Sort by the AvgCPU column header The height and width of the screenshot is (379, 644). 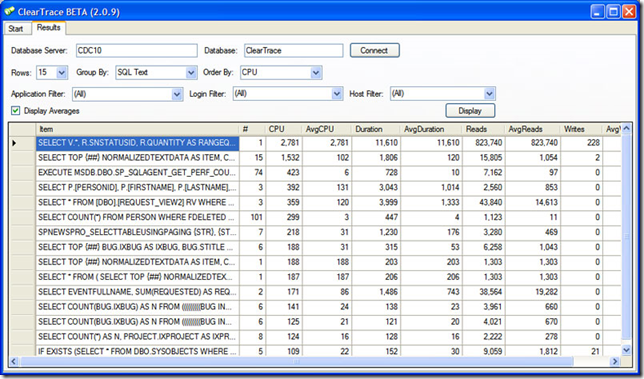327,129
